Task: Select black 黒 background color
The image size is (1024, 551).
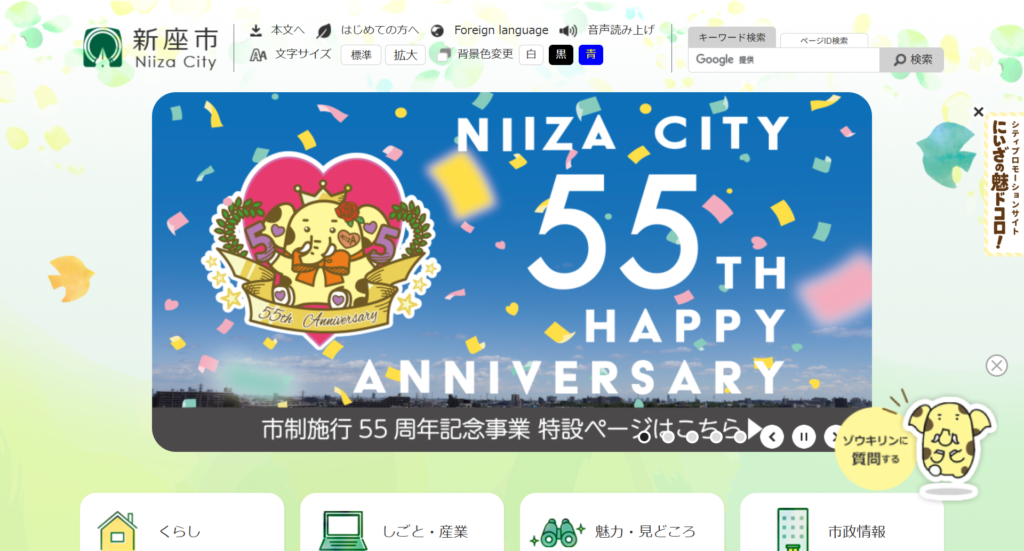Action: point(561,55)
